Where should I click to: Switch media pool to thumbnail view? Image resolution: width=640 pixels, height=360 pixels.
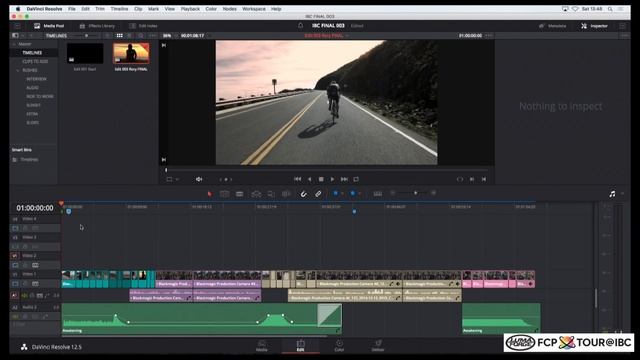tap(120, 36)
